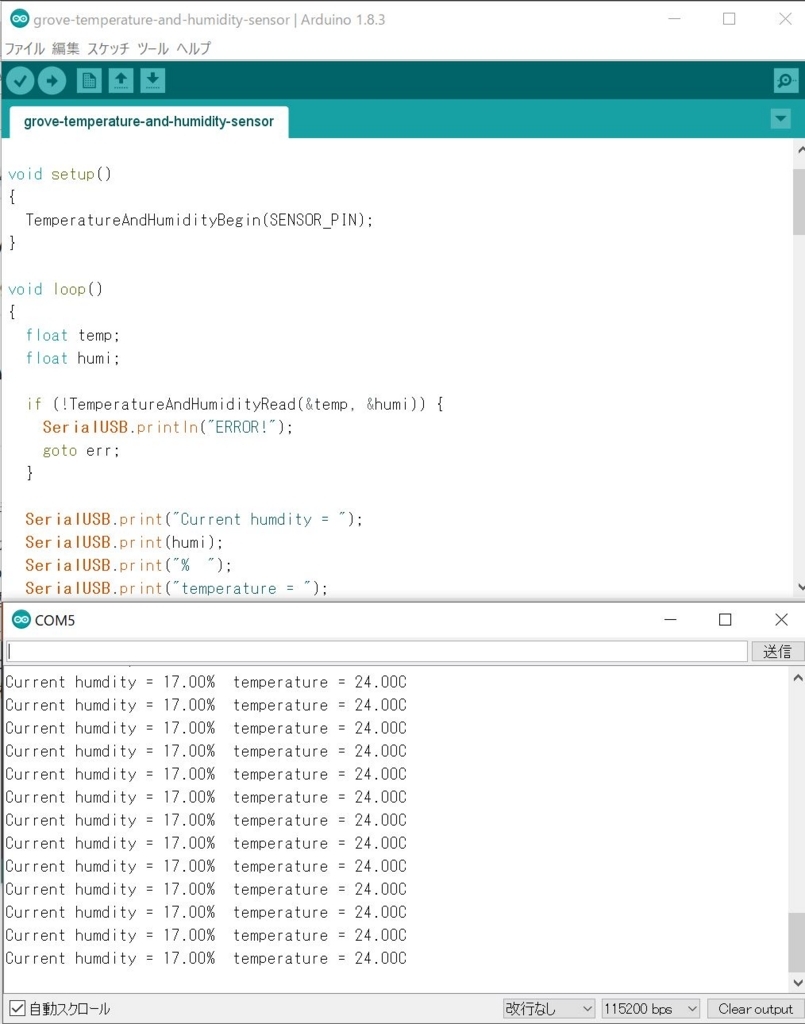805x1024 pixels.
Task: Click the 'float humi;' declaration line
Action: (72, 358)
